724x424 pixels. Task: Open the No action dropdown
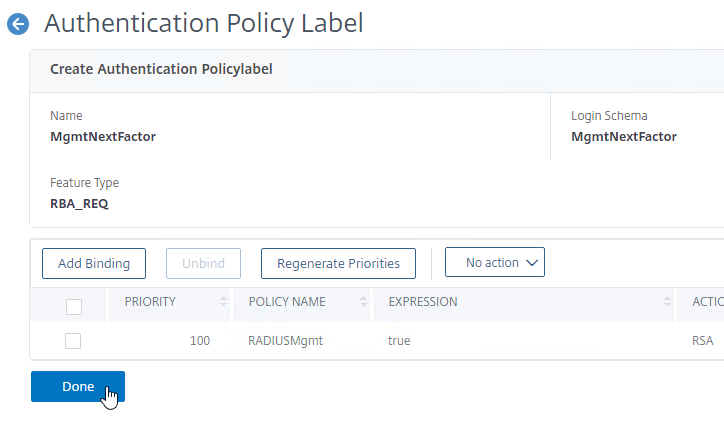pyautogui.click(x=495, y=262)
